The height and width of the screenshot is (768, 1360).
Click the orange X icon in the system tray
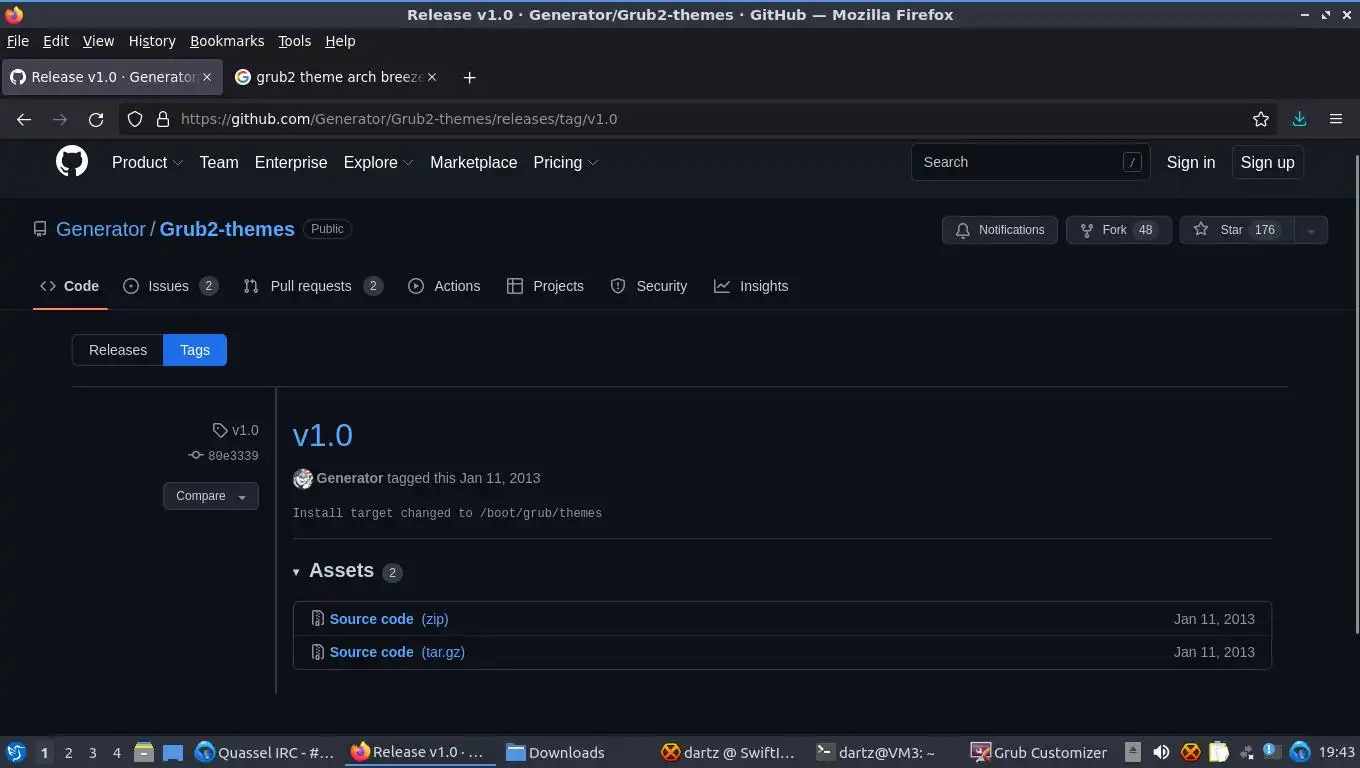click(x=1190, y=752)
